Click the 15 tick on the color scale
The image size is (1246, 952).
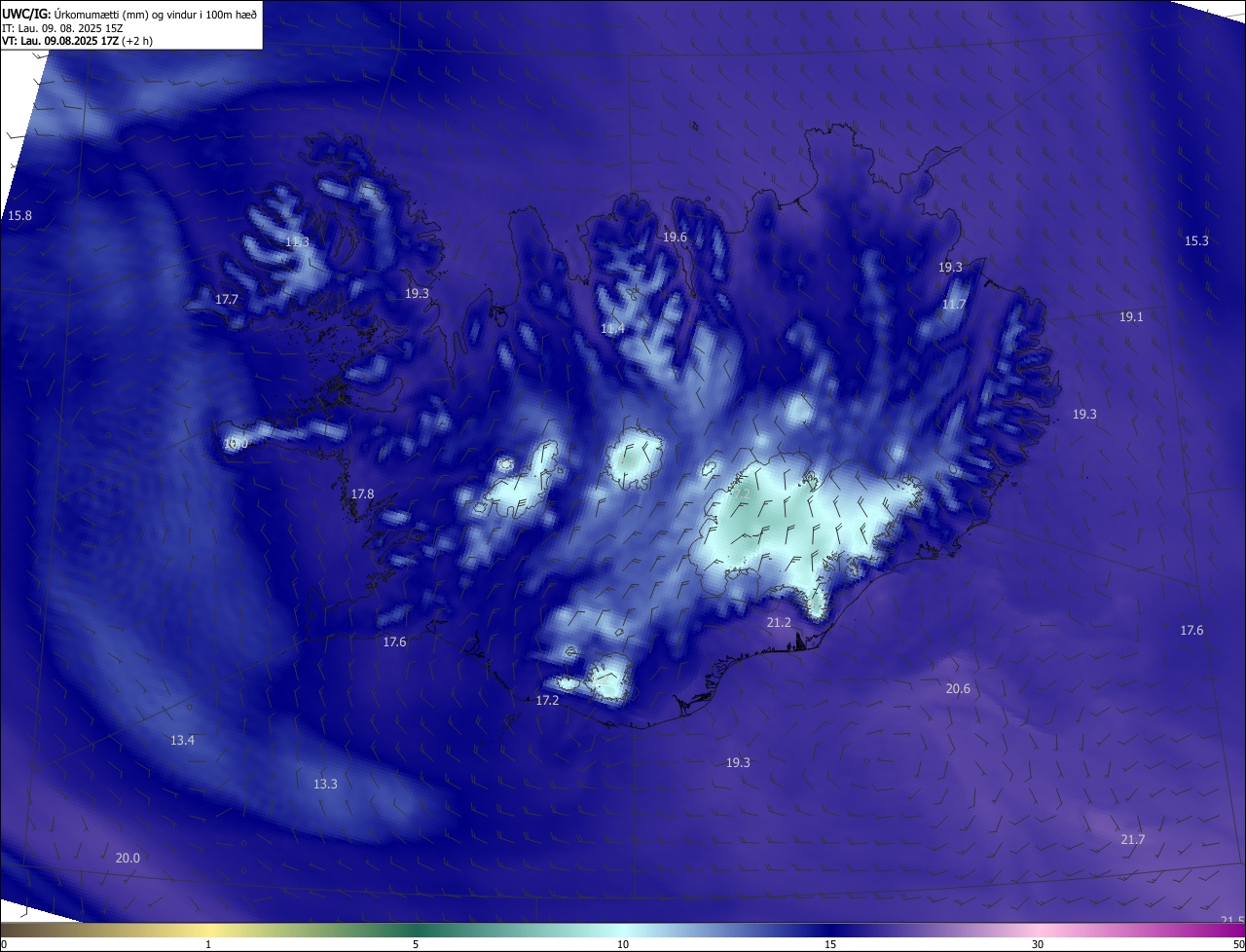click(830, 945)
